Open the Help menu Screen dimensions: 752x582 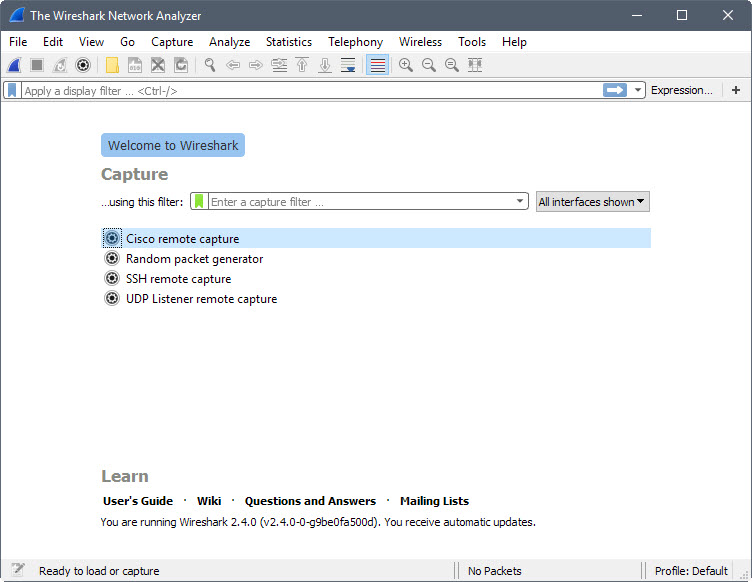514,42
